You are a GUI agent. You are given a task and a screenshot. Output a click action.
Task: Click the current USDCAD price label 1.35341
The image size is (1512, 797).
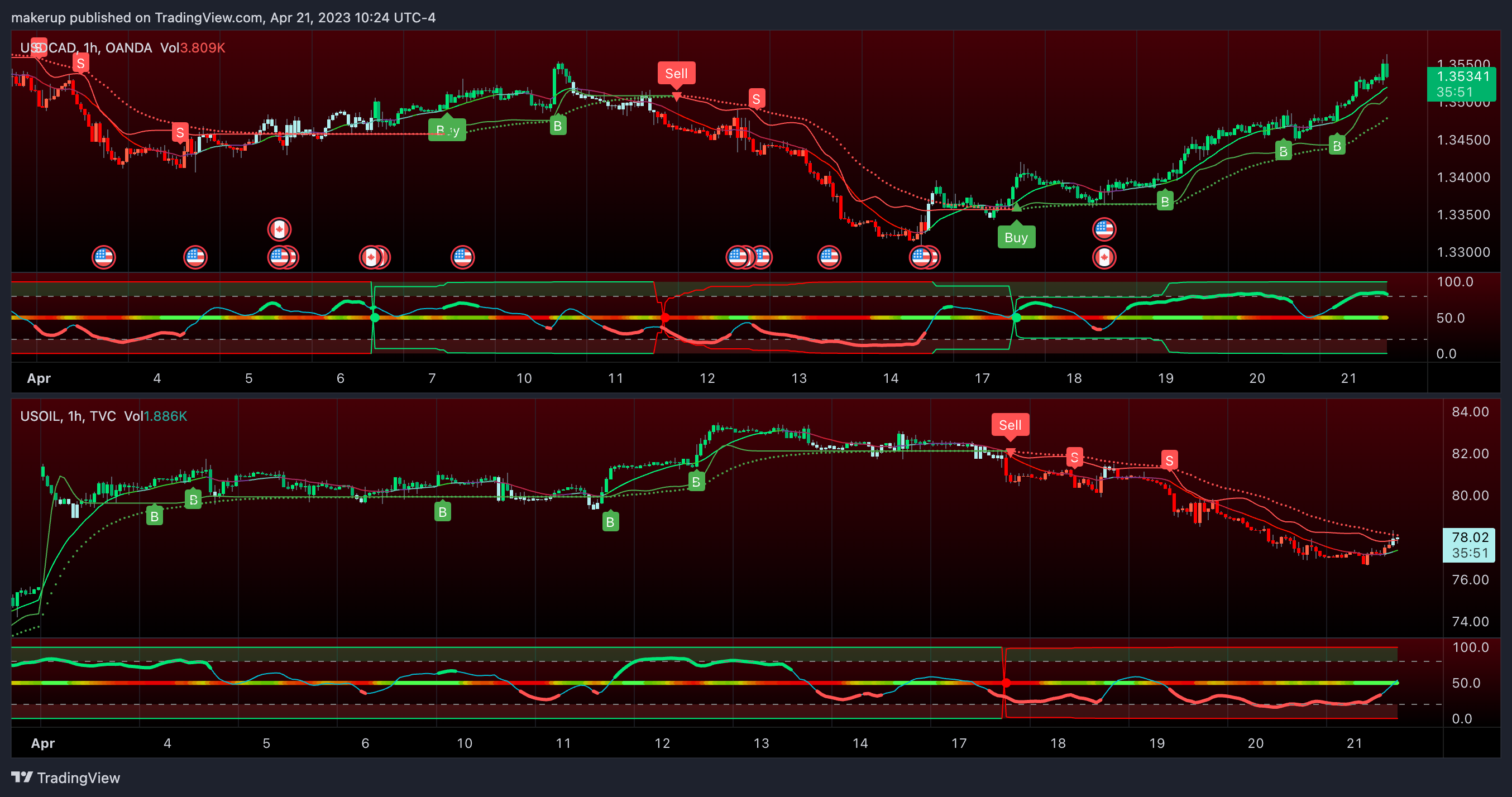[1462, 84]
